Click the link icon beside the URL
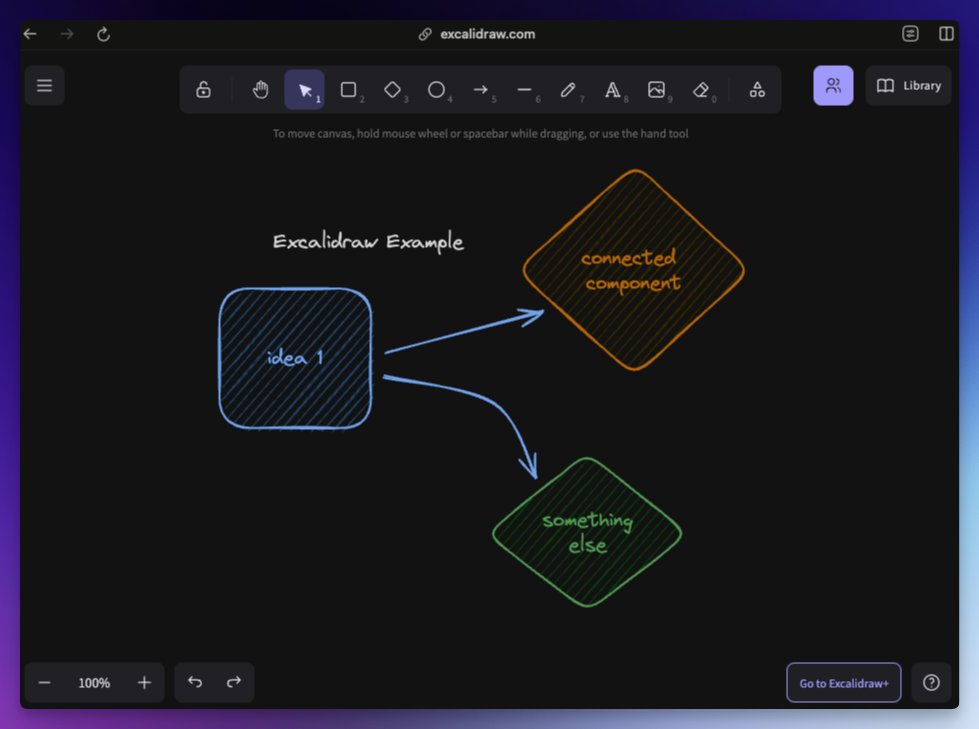The width and height of the screenshot is (979, 729). [x=425, y=34]
